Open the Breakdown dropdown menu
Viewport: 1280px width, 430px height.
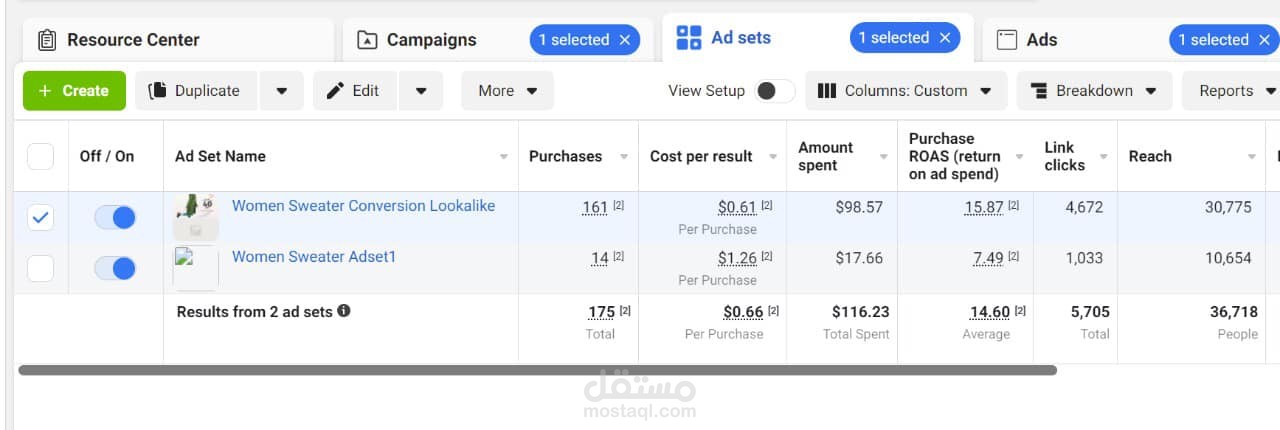(x=1094, y=91)
